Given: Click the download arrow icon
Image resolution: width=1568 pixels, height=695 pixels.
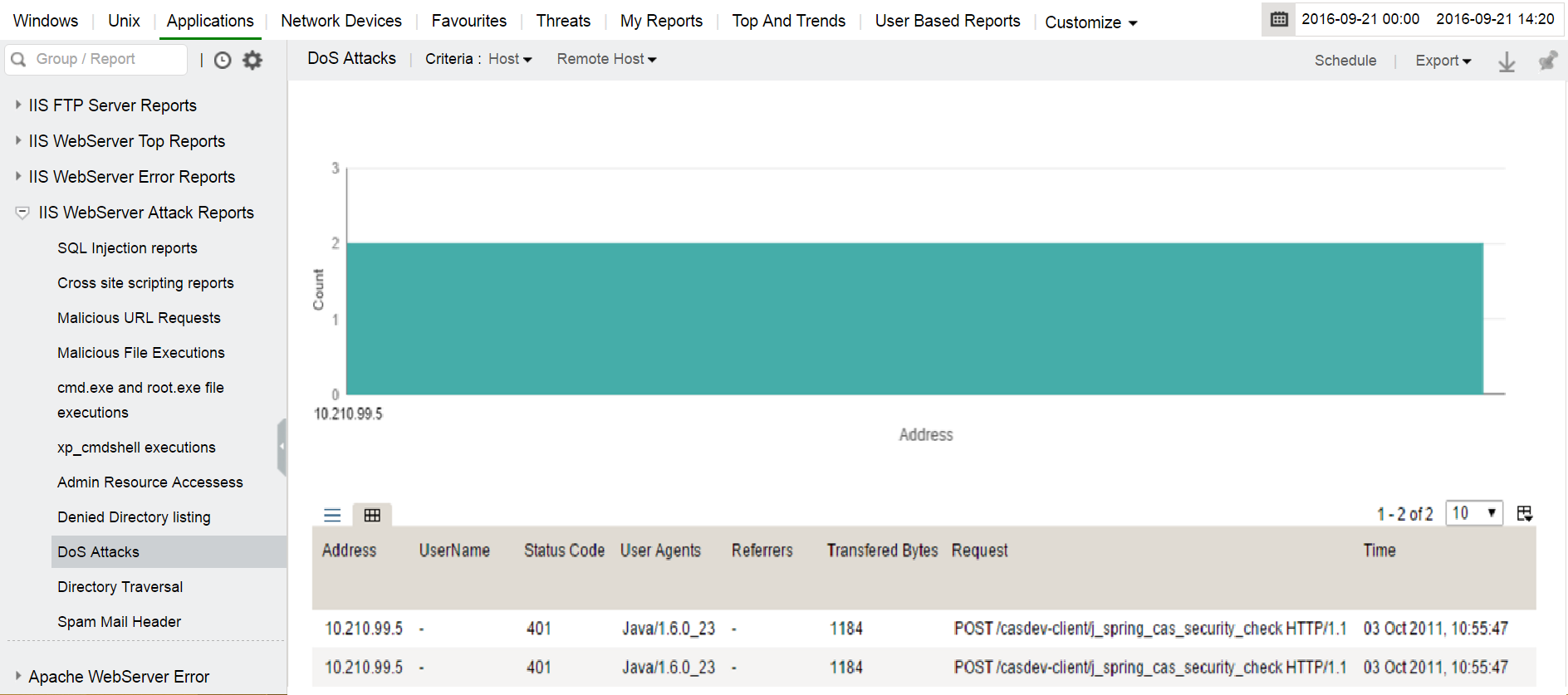Looking at the screenshot, I should [1507, 61].
